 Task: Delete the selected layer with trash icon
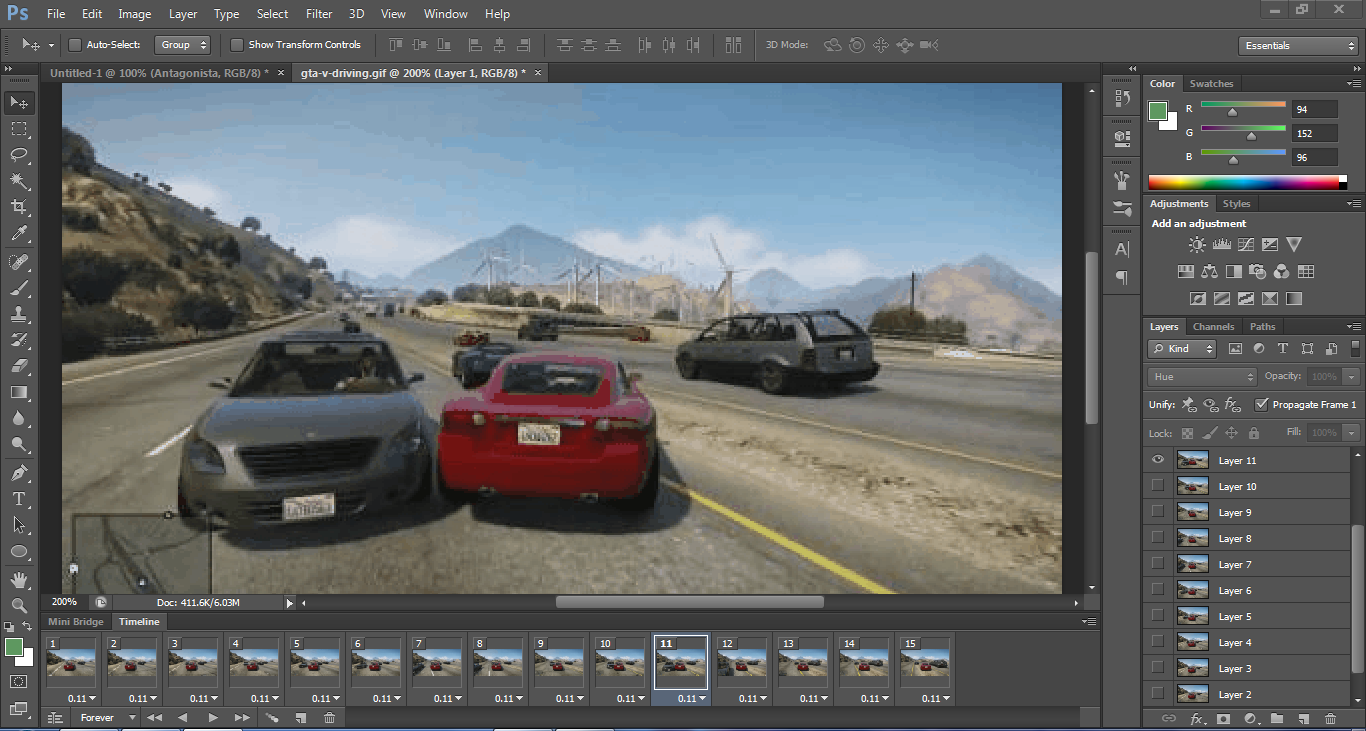1330,718
